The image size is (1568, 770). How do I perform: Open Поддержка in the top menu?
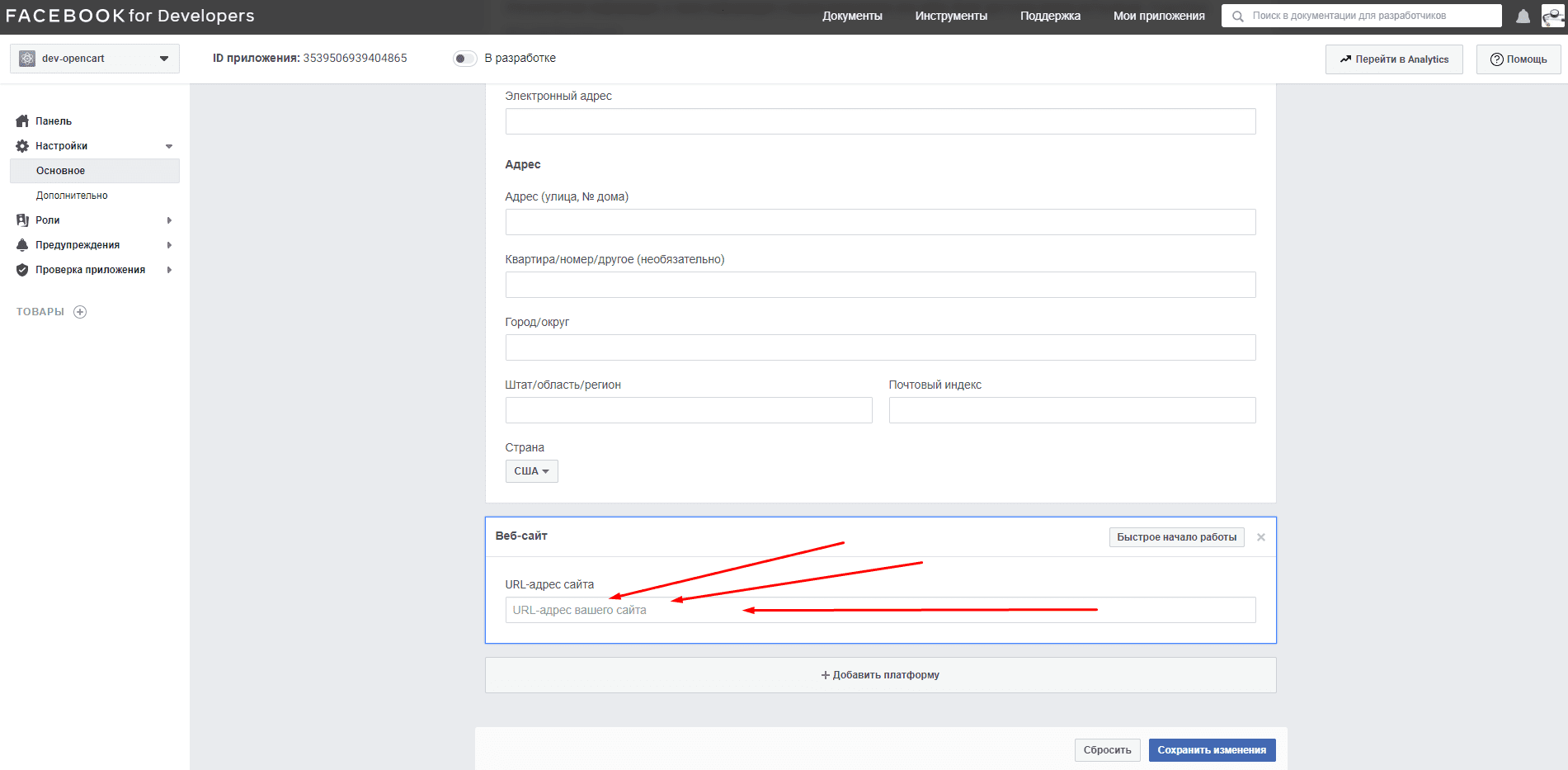coord(1050,16)
